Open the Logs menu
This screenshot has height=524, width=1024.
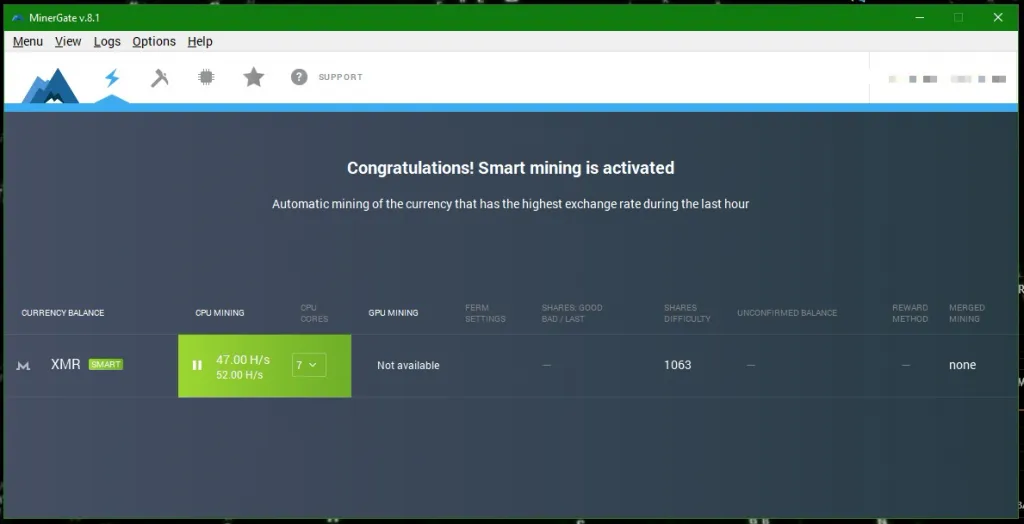click(107, 41)
